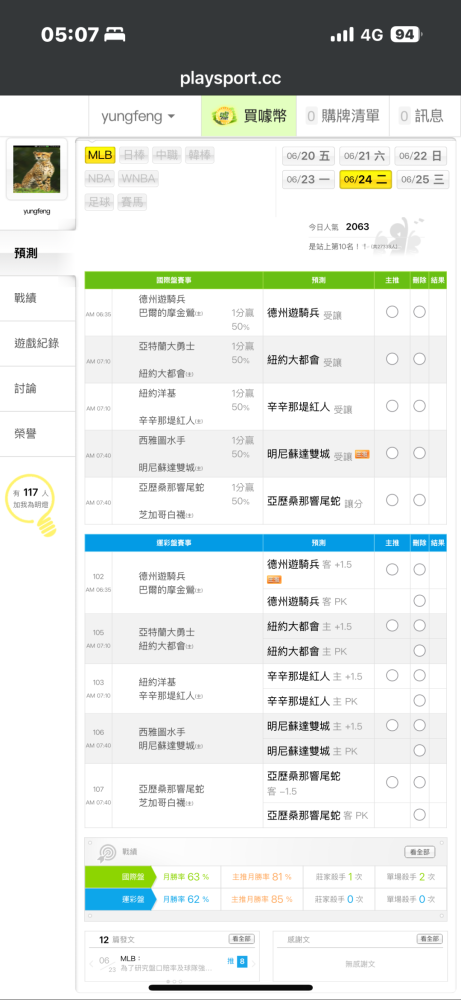Open the 訊息 messages menu
This screenshot has width=461, height=1000.
pyautogui.click(x=423, y=116)
